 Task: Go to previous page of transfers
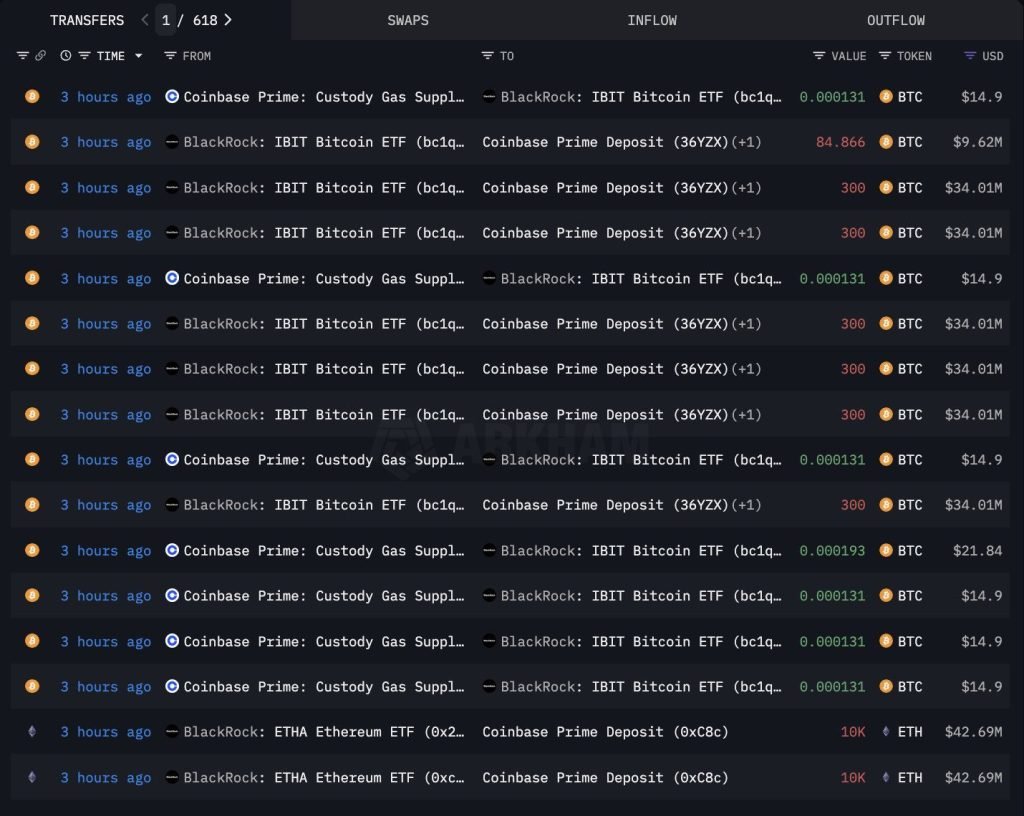(x=144, y=20)
